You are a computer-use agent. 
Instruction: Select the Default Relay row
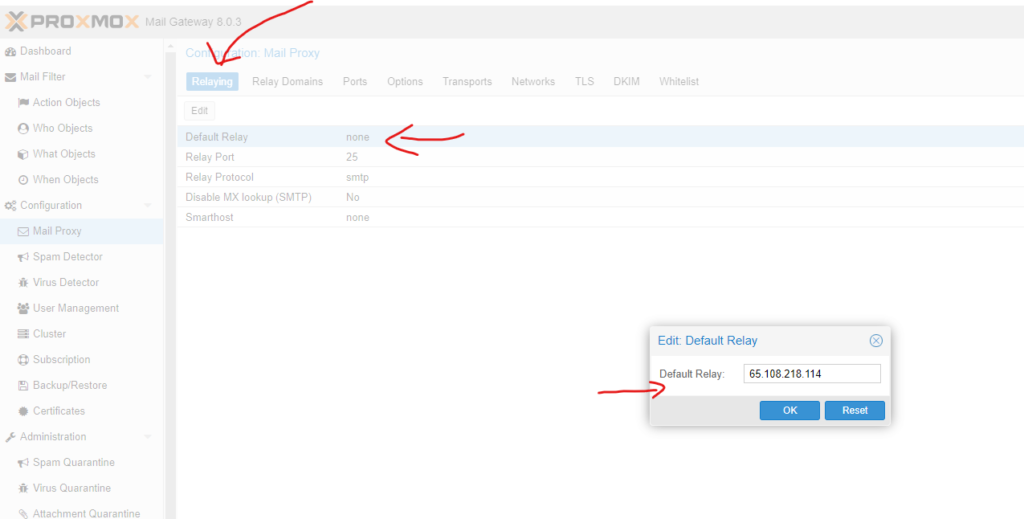[600, 137]
